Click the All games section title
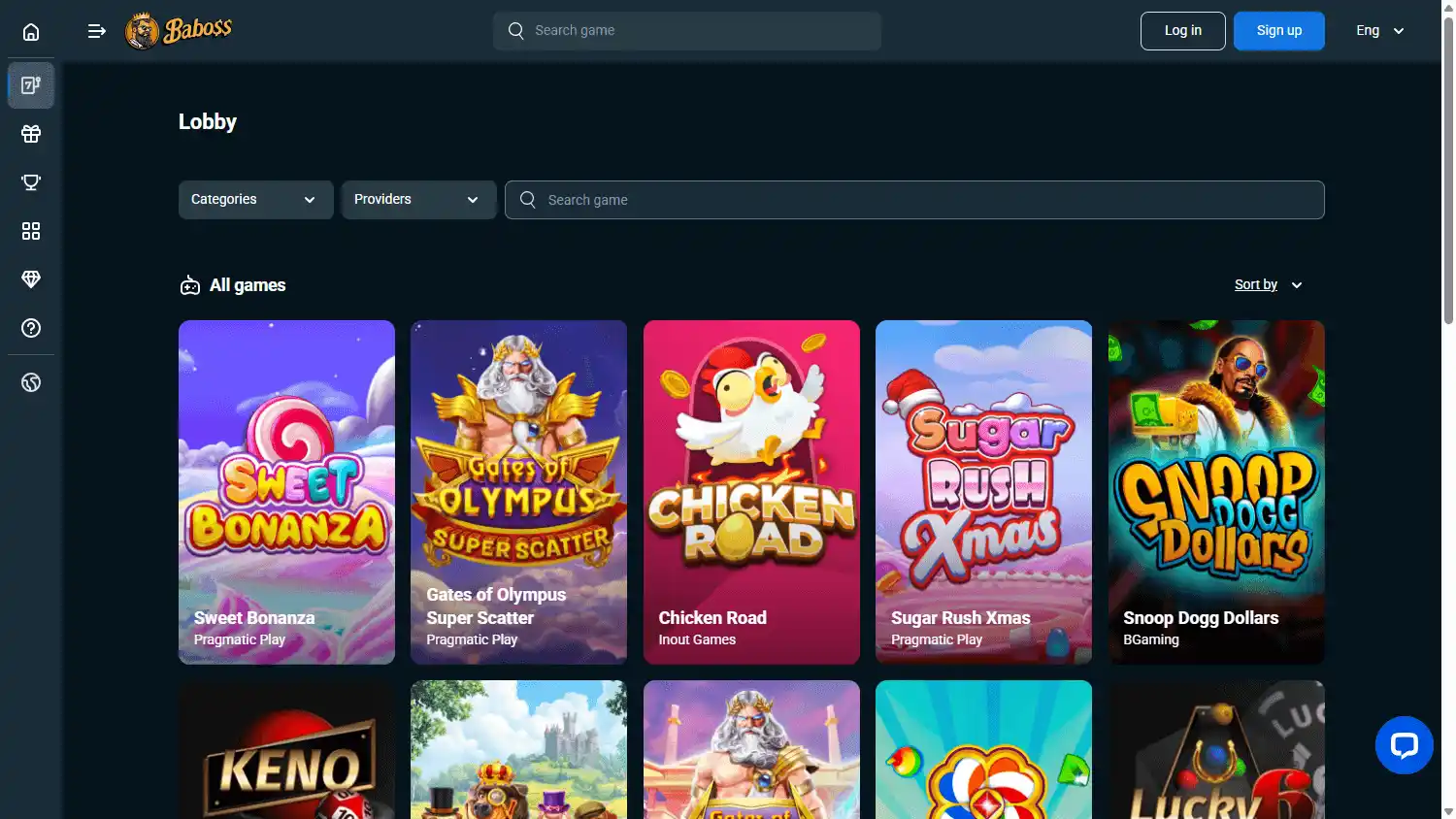Viewport: 1456px width, 819px height. click(248, 285)
